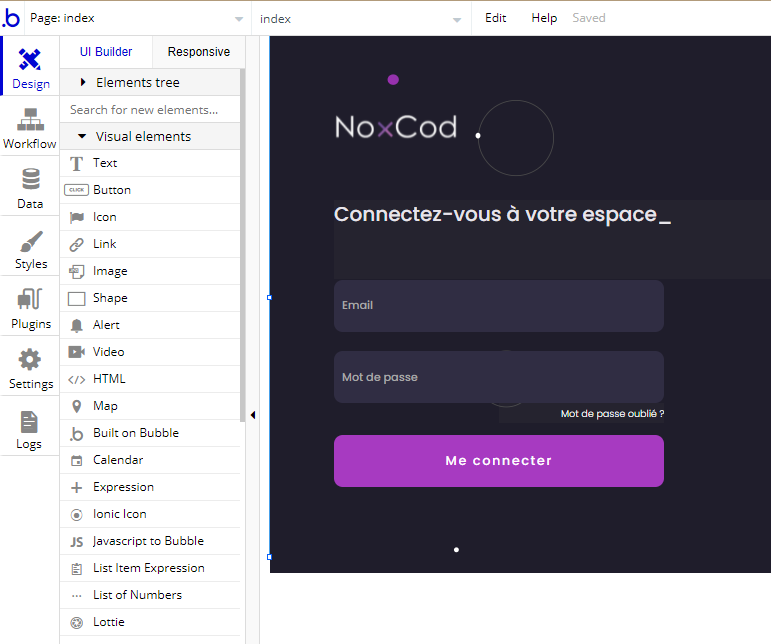The width and height of the screenshot is (771, 644).
Task: Open the Data section icon
Action: (30, 187)
